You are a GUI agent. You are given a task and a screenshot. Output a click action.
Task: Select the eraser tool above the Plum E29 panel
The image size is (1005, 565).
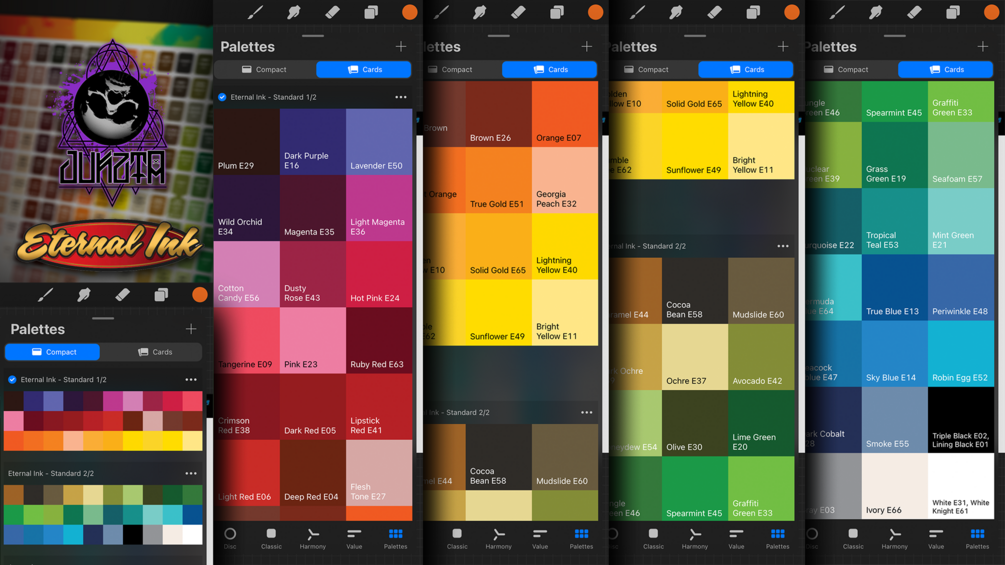coord(333,12)
